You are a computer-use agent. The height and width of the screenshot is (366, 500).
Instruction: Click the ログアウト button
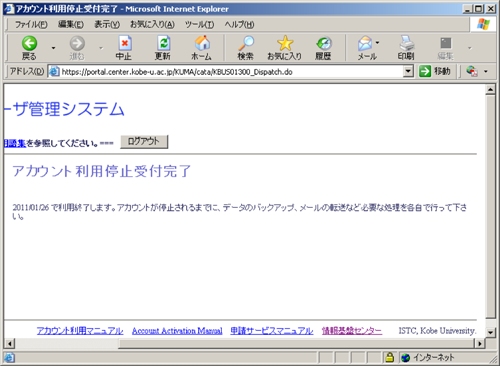[x=144, y=142]
